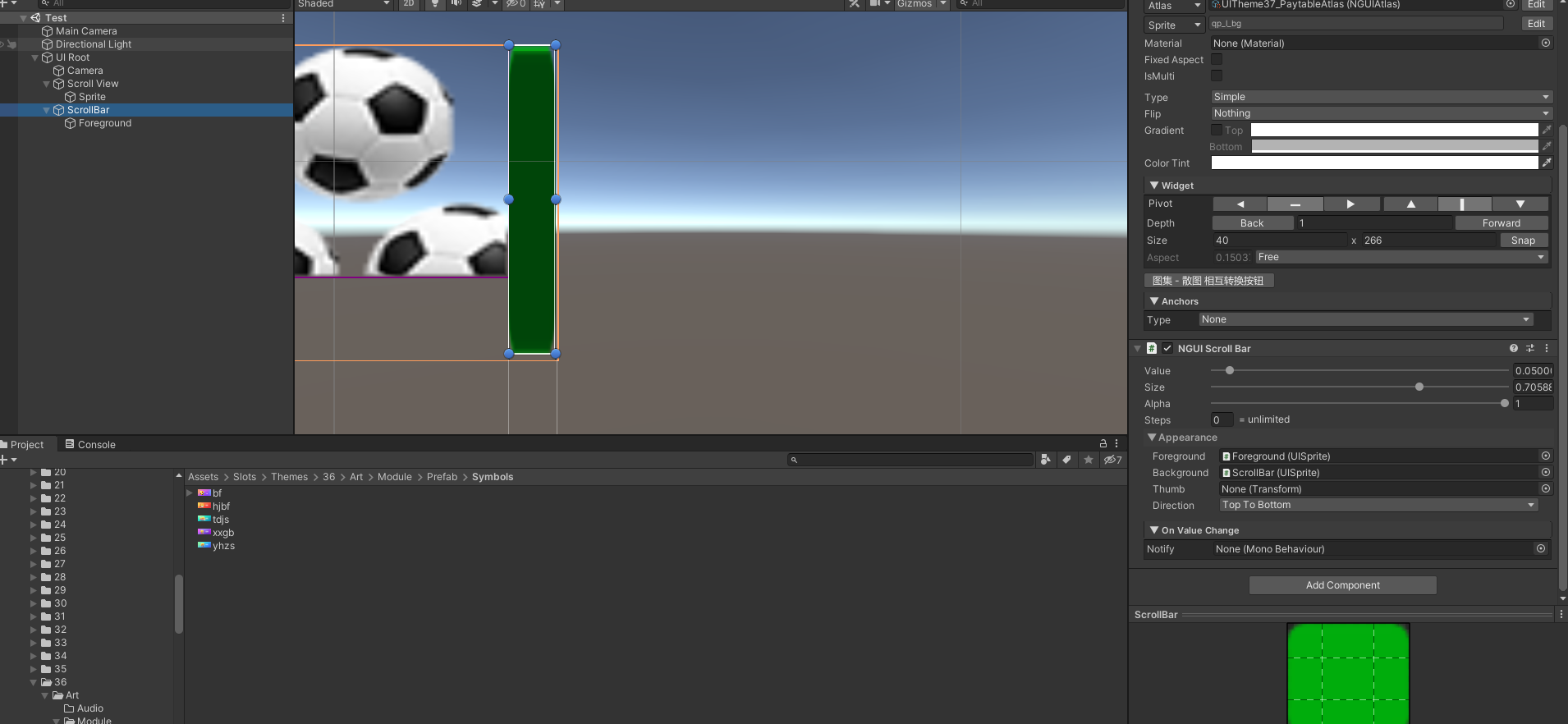The height and width of the screenshot is (724, 1568).
Task: Click Project panel lock icon
Action: 1103,443
